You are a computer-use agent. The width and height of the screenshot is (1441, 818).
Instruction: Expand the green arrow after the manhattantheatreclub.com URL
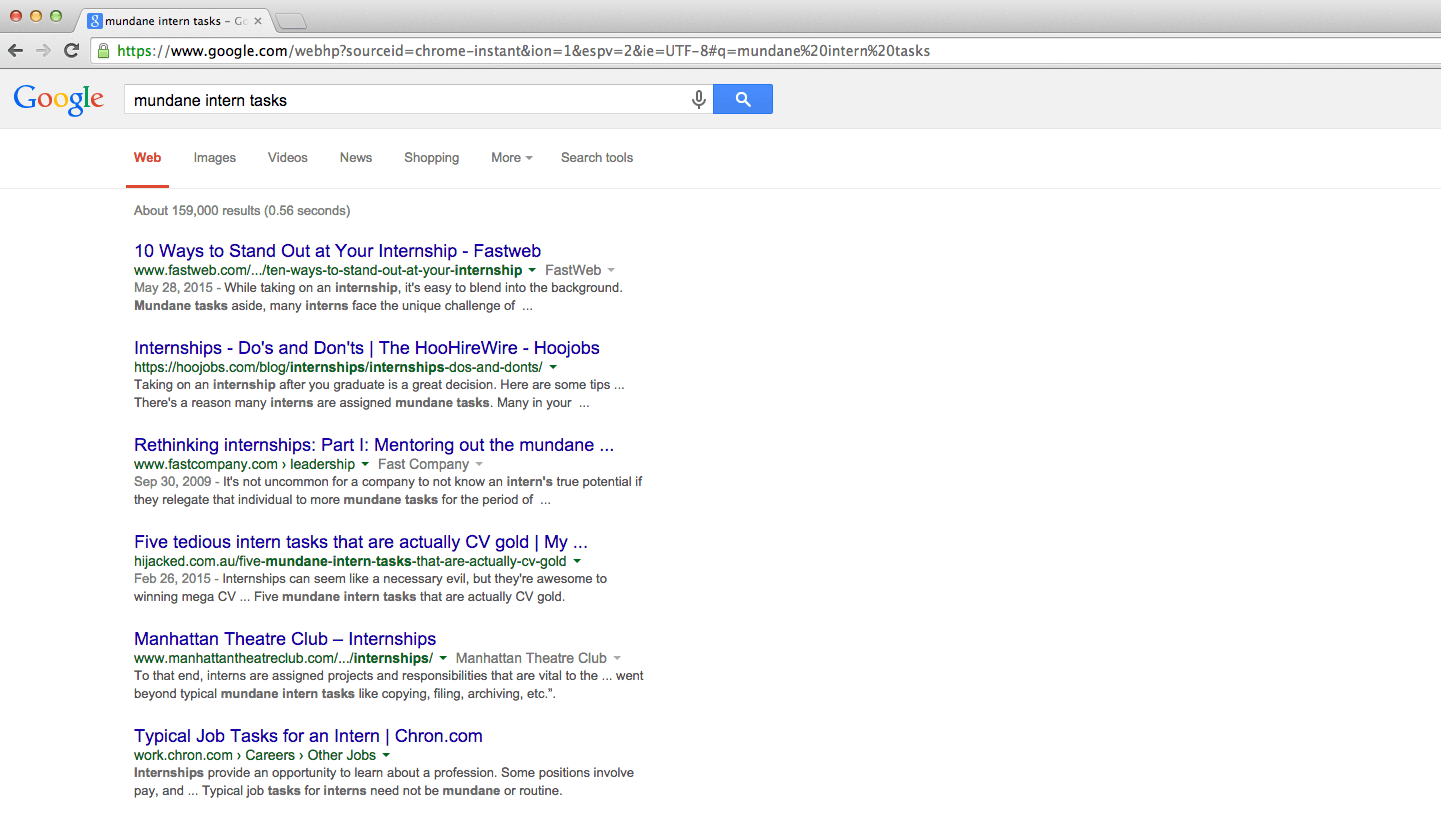(443, 658)
